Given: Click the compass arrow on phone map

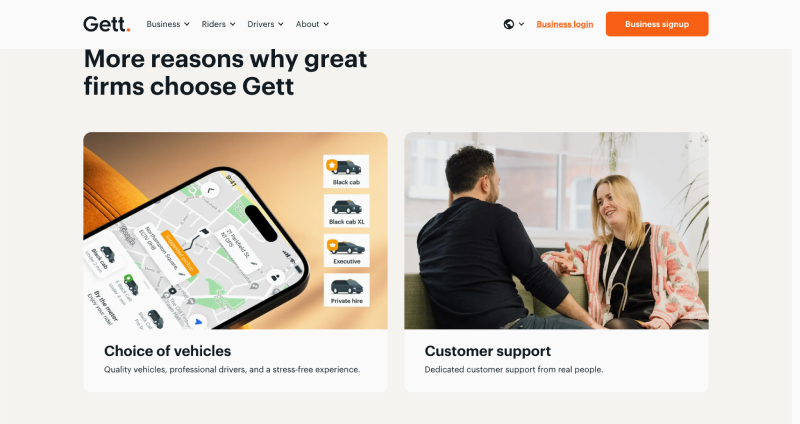Looking at the screenshot, I should tap(210, 190).
